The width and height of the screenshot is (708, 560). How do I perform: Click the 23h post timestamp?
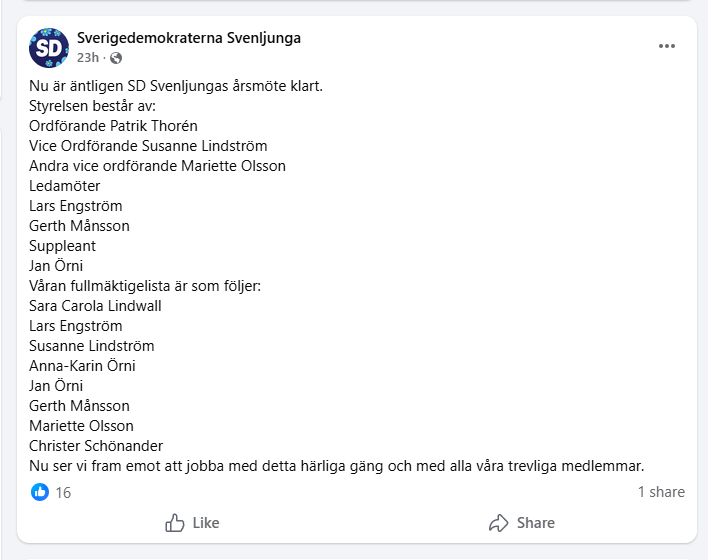click(87, 58)
